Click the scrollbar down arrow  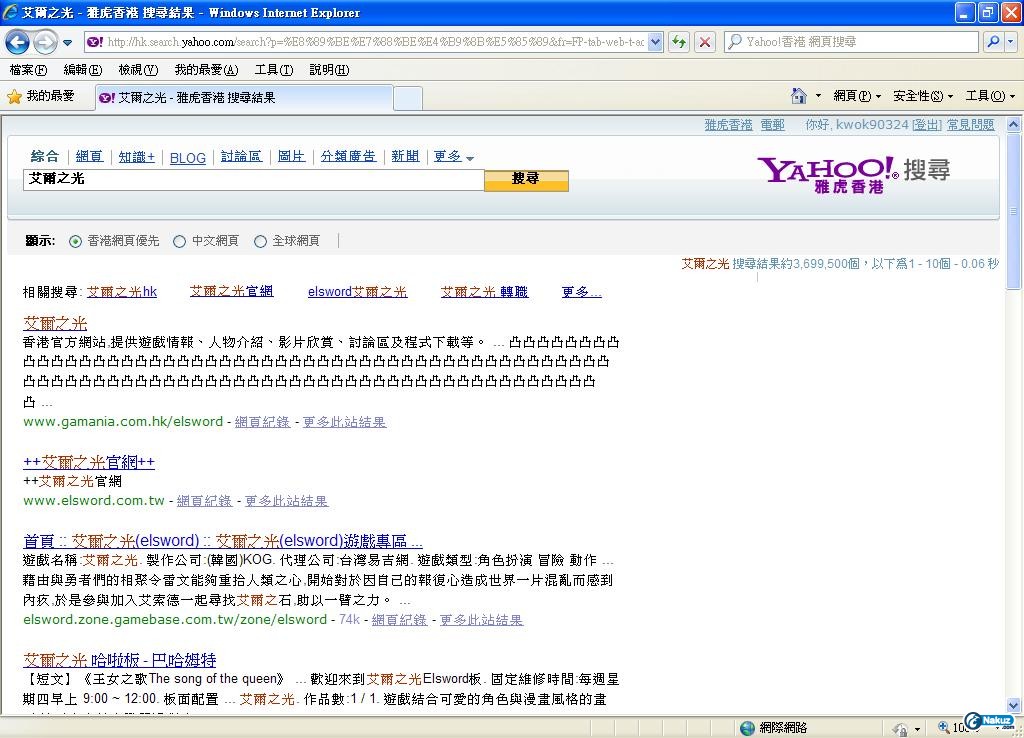pos(1014,705)
